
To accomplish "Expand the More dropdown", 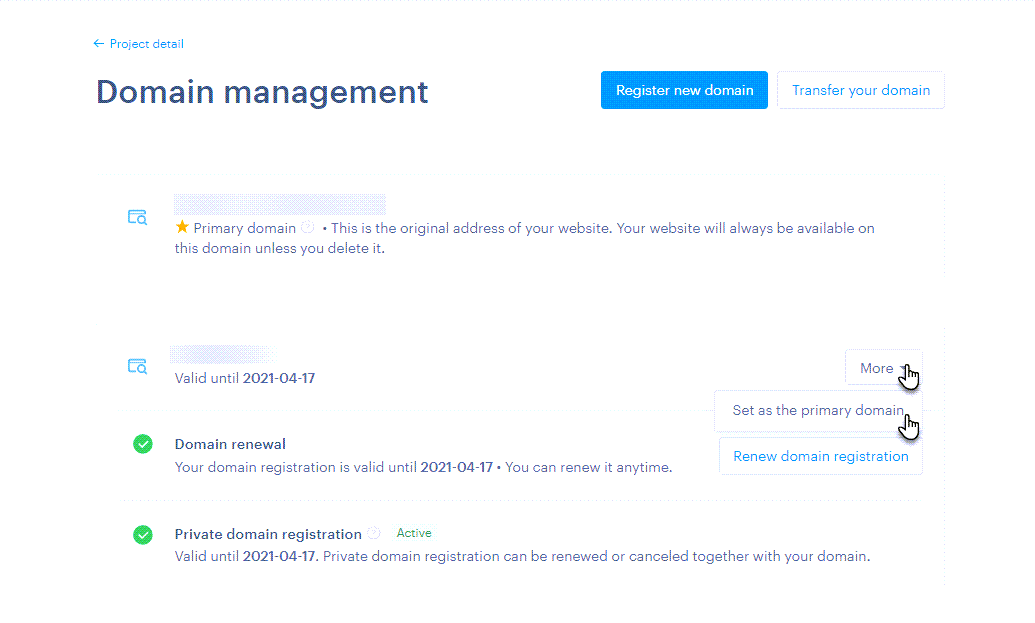I will point(877,368).
